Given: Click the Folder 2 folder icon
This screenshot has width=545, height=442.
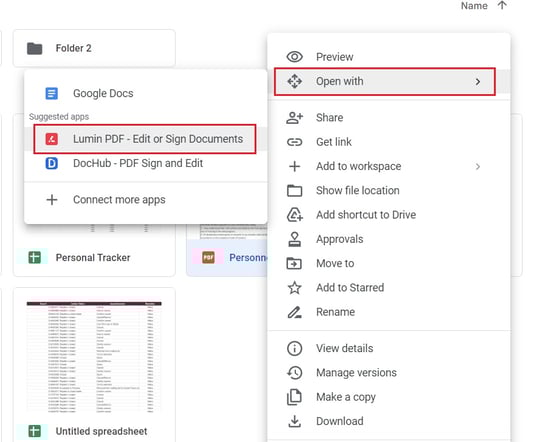Looking at the screenshot, I should pos(35,48).
